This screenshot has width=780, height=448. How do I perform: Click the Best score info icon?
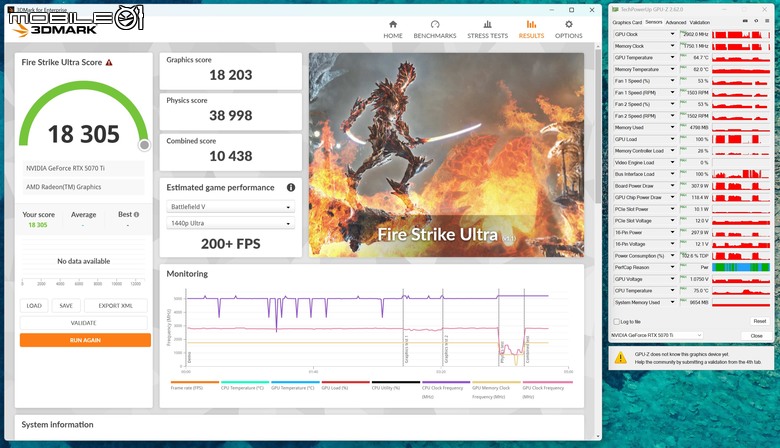136,214
